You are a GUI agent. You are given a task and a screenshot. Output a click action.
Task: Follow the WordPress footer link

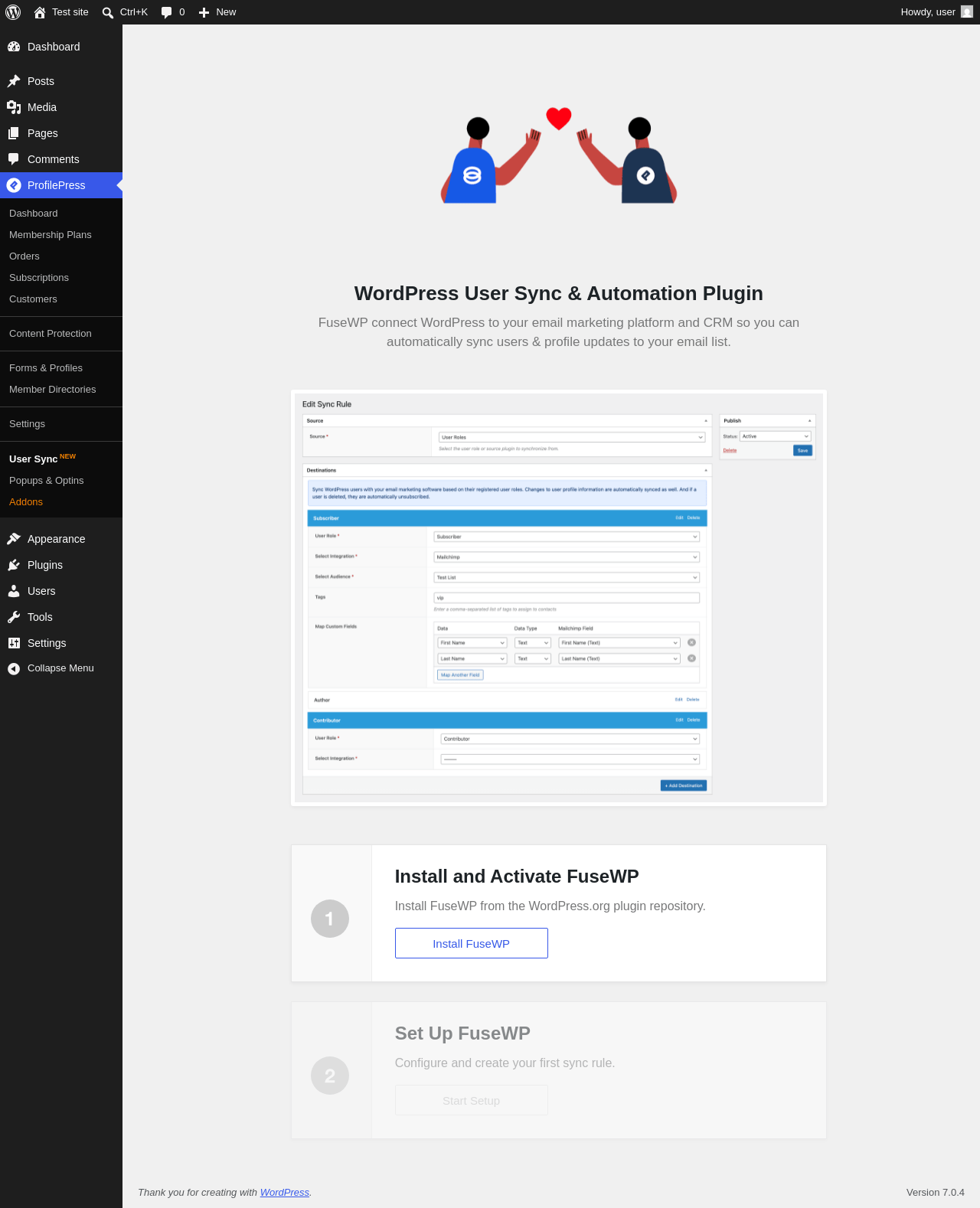285,1193
